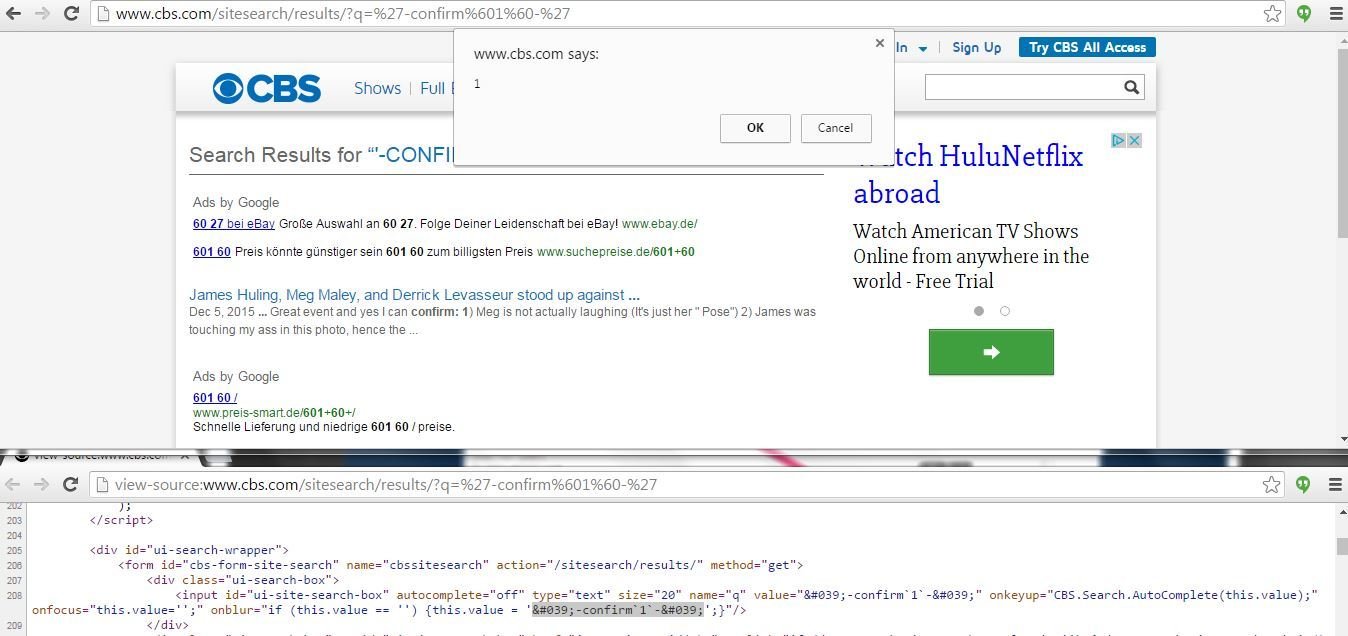The height and width of the screenshot is (636, 1348).
Task: Open Hangouts extension in view-source window
Action: tap(1304, 484)
